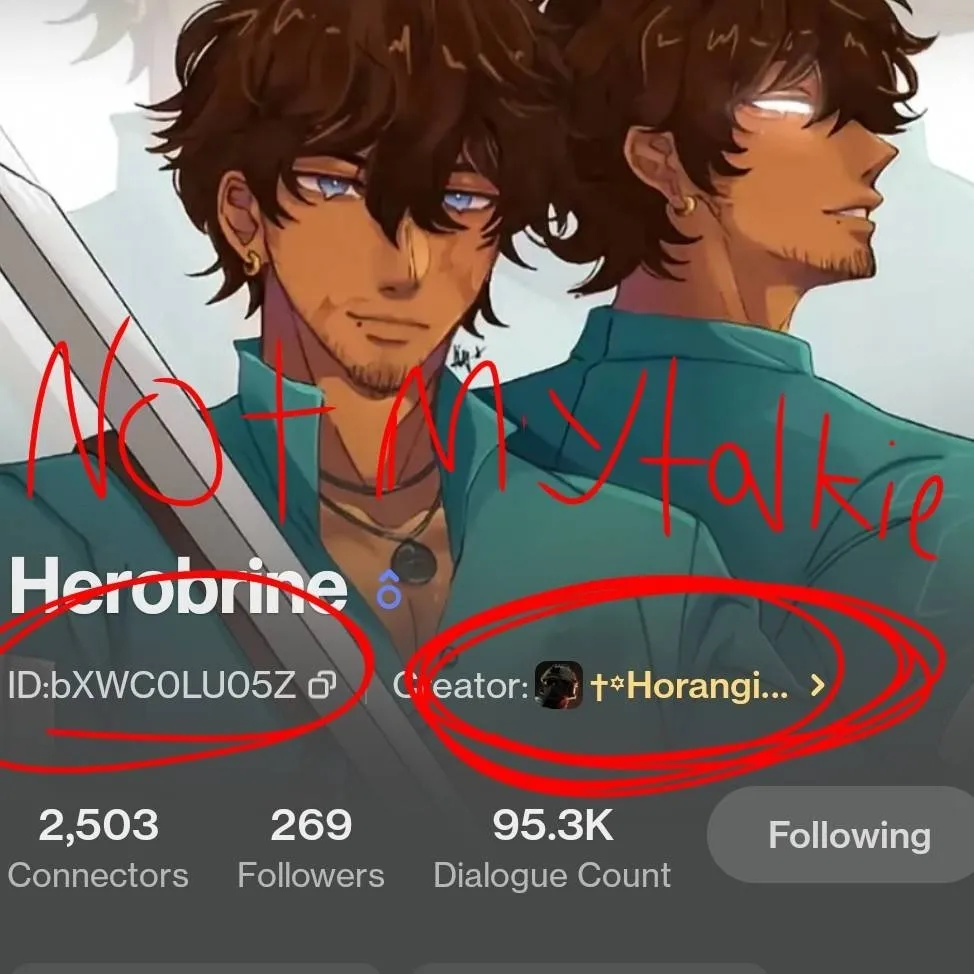Select the Herobrine character name title
The height and width of the screenshot is (974, 974).
pos(178,585)
